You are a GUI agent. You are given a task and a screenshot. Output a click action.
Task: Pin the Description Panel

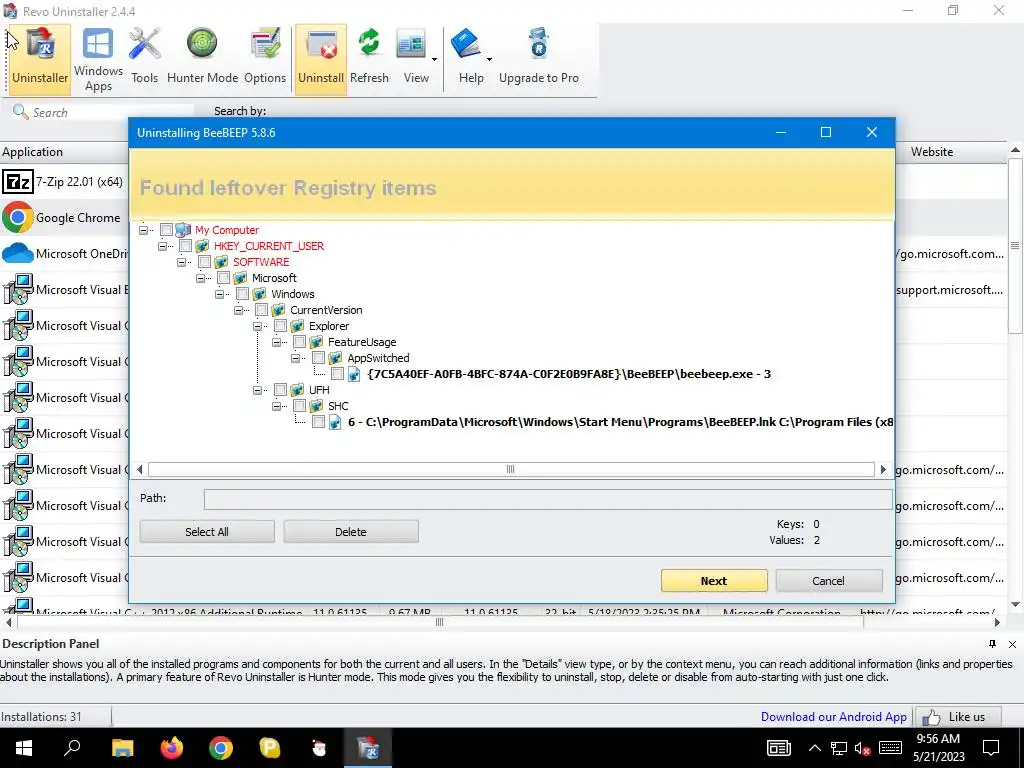[x=992, y=644]
